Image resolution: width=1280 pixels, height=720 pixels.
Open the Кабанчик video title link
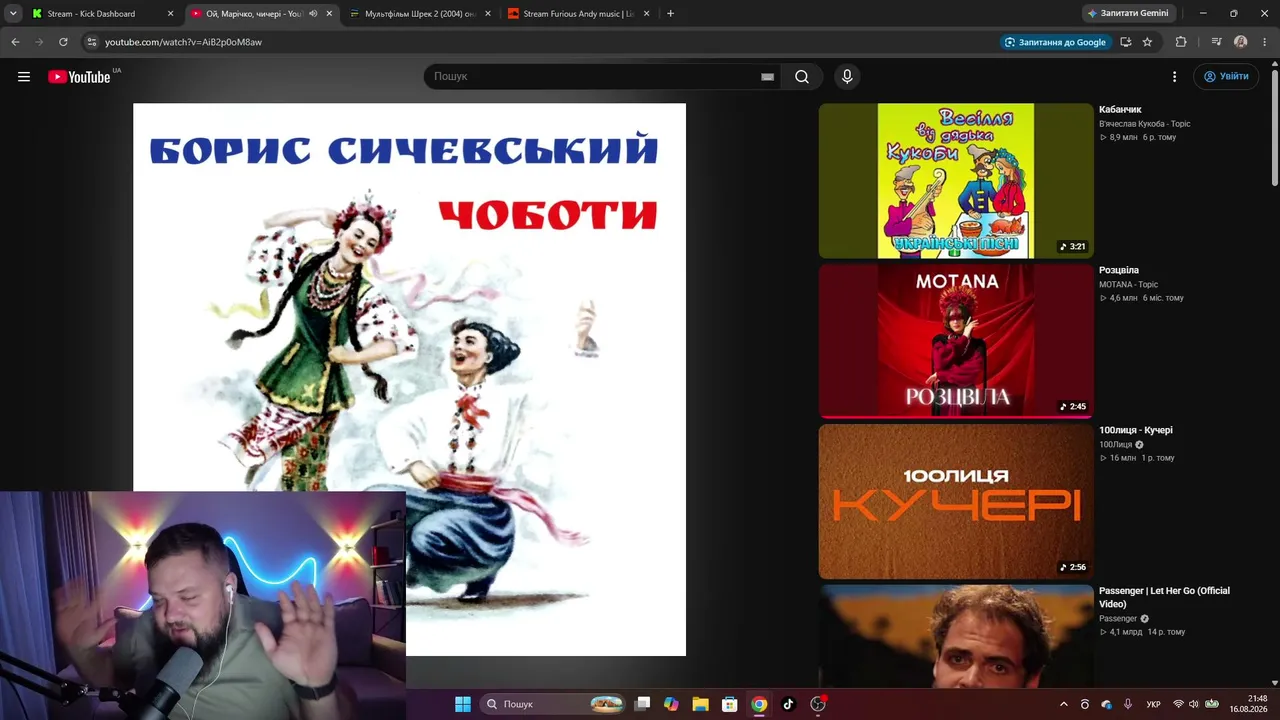(x=1120, y=109)
